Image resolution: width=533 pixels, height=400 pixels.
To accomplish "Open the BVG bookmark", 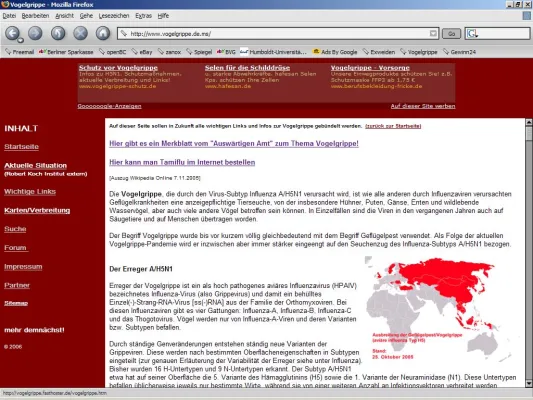I will coord(226,52).
